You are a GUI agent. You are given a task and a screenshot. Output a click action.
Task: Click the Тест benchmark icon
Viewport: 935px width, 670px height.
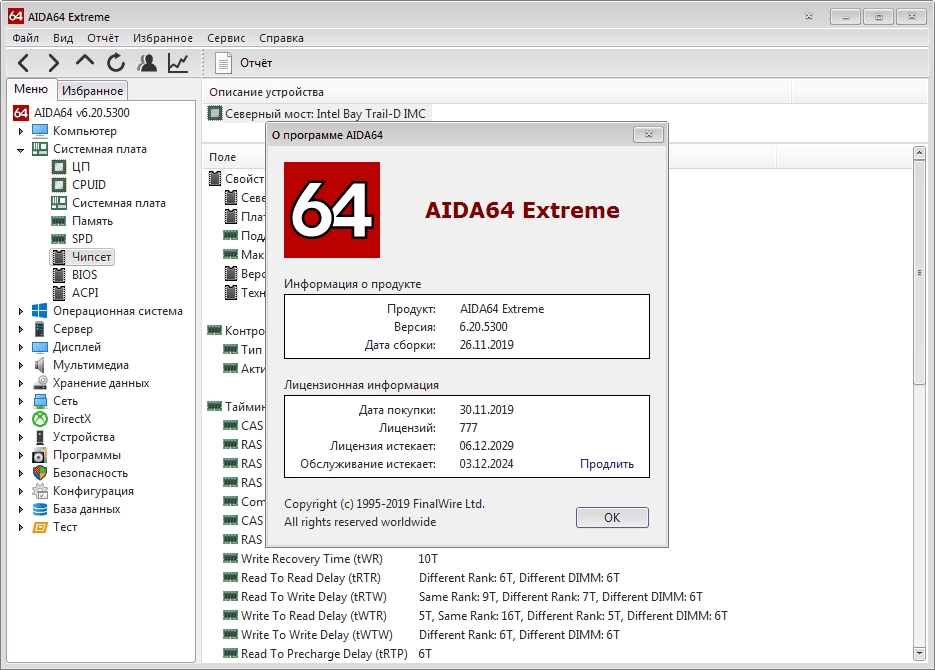tap(39, 527)
